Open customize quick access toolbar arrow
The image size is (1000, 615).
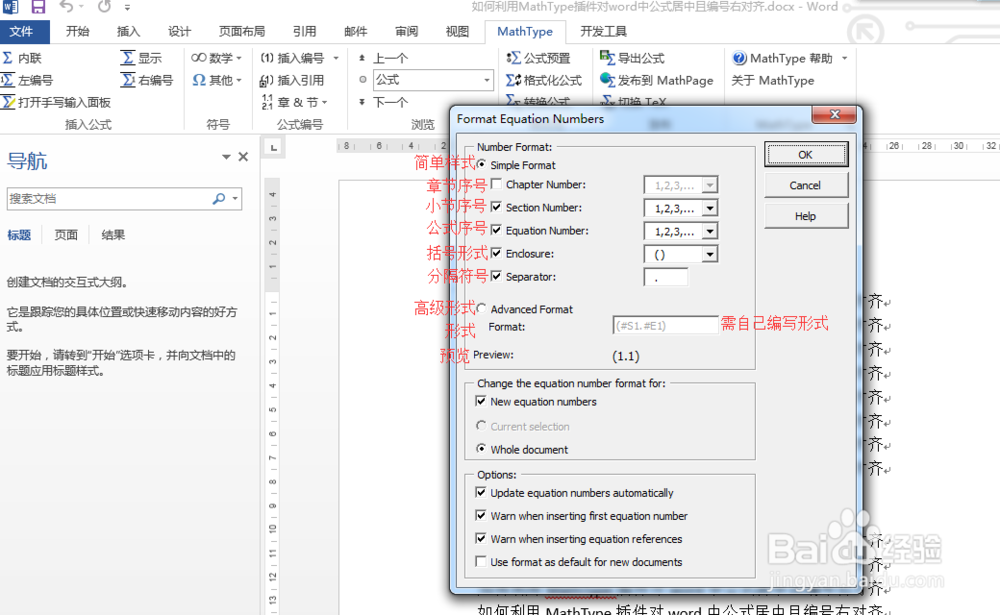pyautogui.click(x=127, y=8)
